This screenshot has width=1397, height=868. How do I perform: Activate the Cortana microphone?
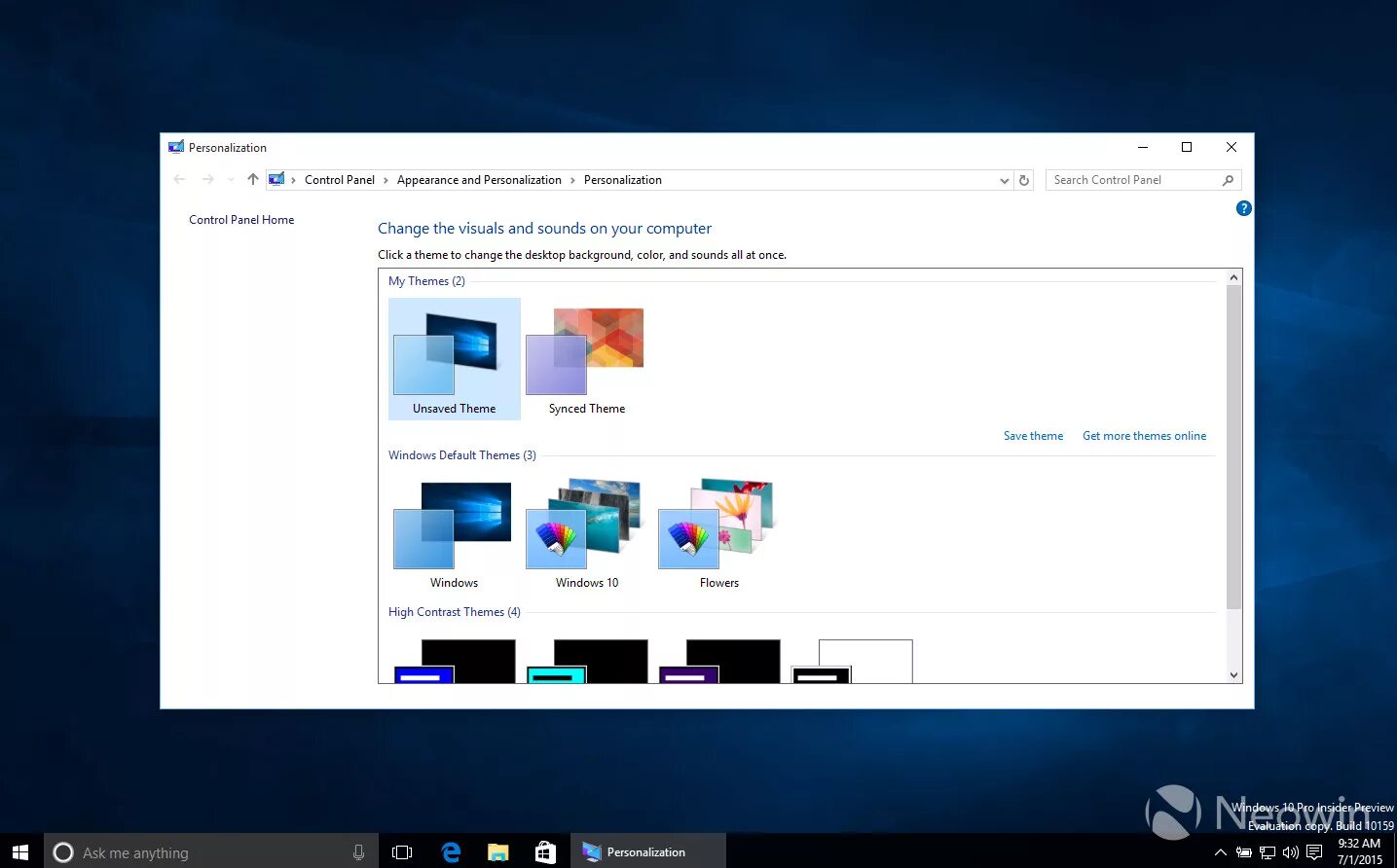click(x=359, y=852)
